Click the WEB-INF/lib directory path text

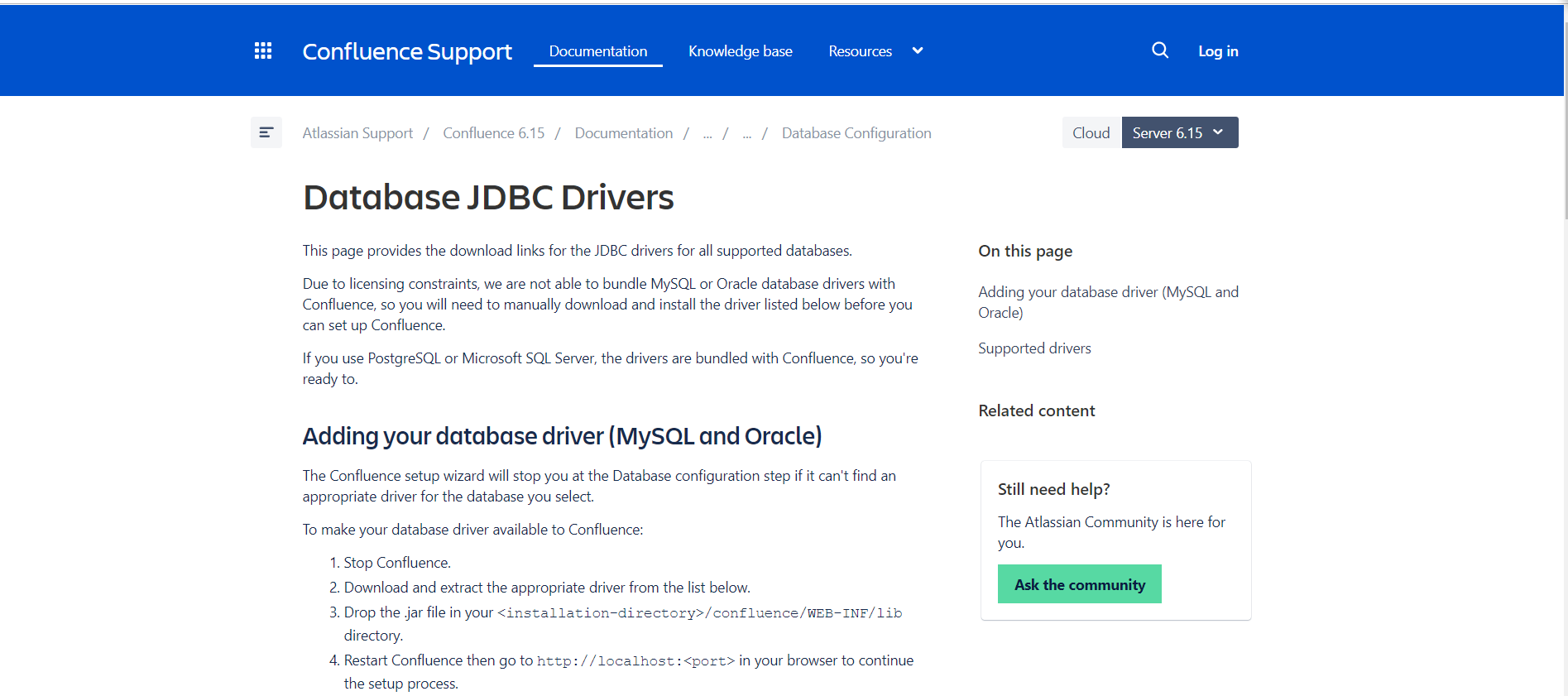700,613
